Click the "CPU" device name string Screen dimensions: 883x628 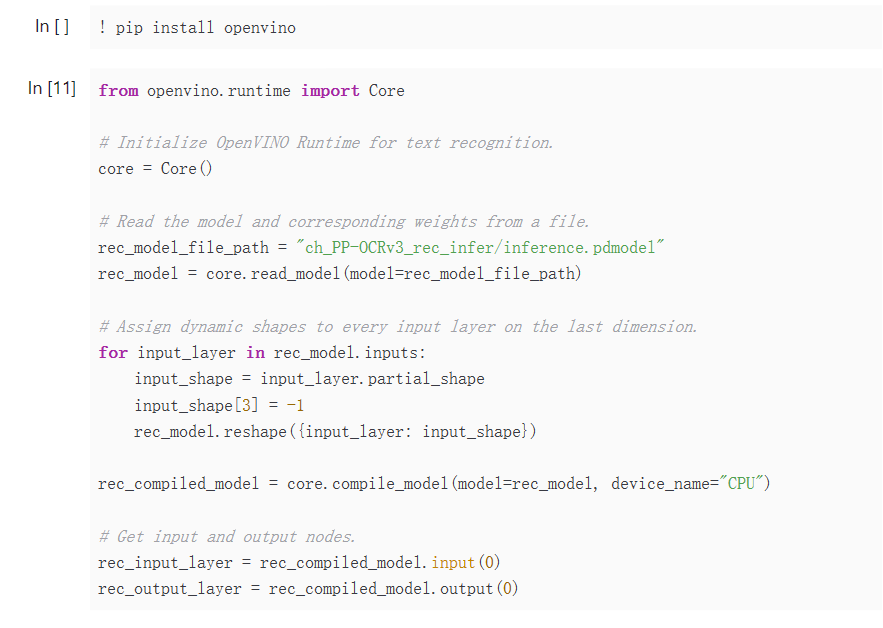pyautogui.click(x=741, y=483)
